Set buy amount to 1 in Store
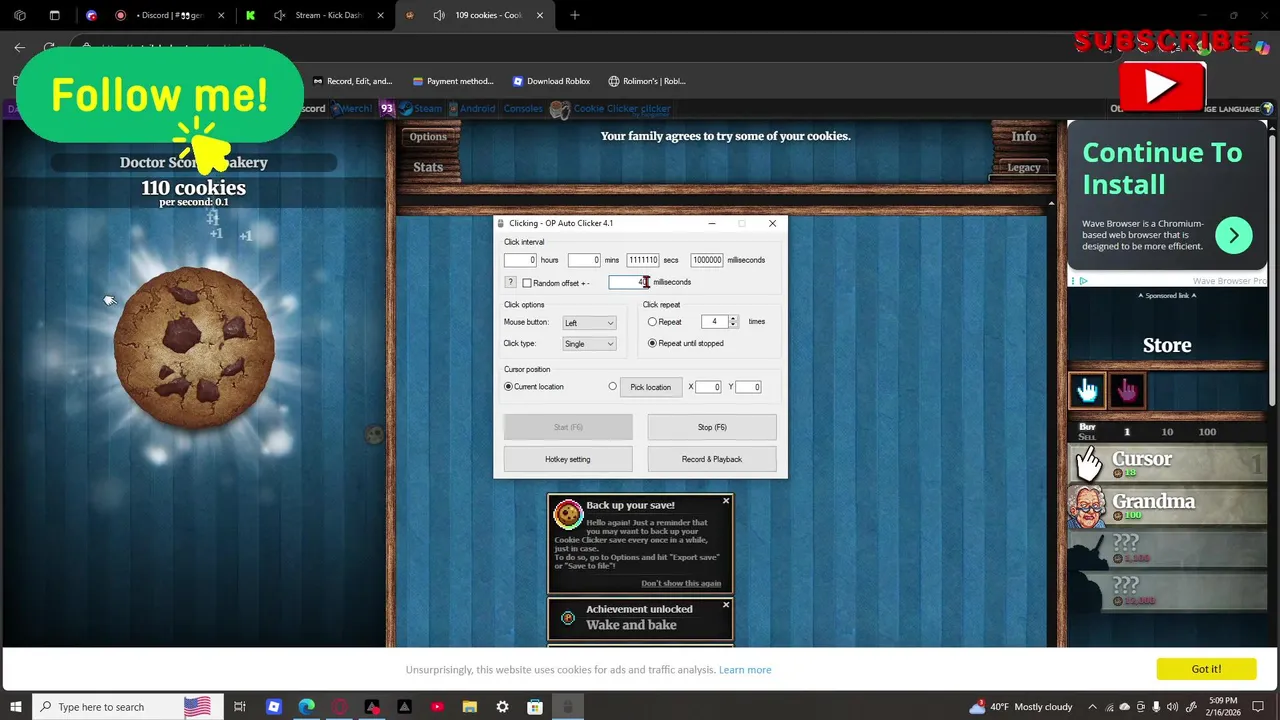 [1127, 432]
